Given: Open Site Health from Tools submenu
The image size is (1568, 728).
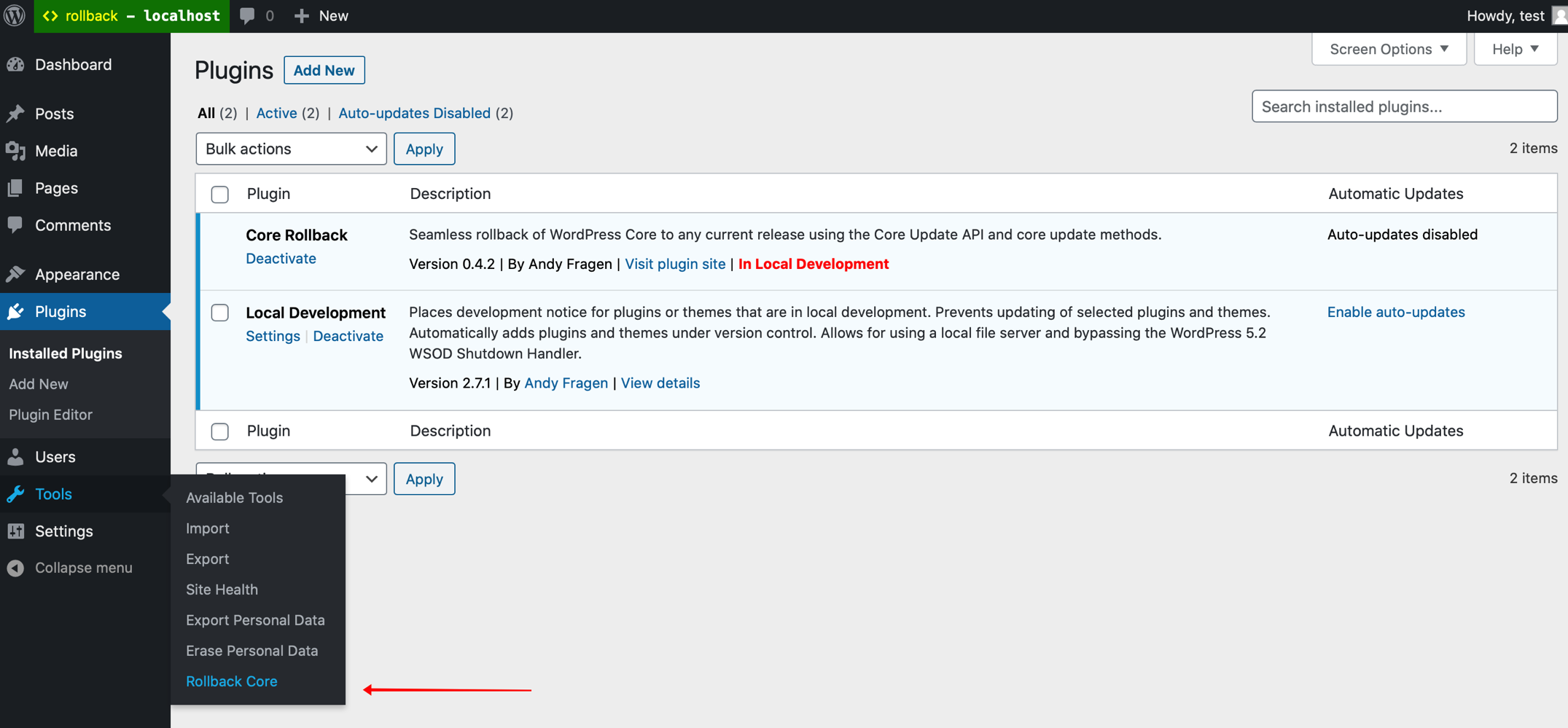Looking at the screenshot, I should [222, 590].
